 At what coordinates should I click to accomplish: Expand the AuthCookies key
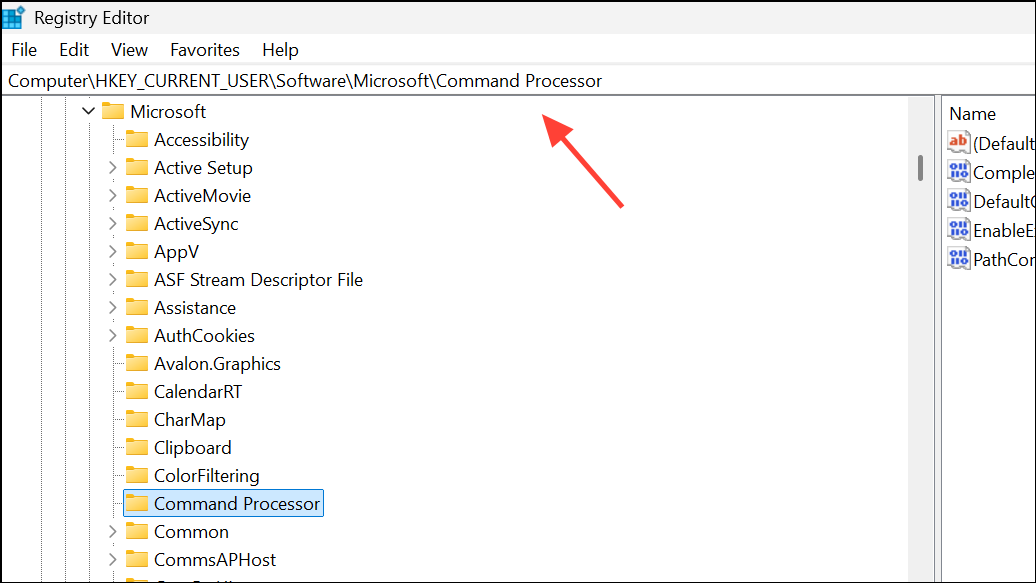click(x=112, y=336)
